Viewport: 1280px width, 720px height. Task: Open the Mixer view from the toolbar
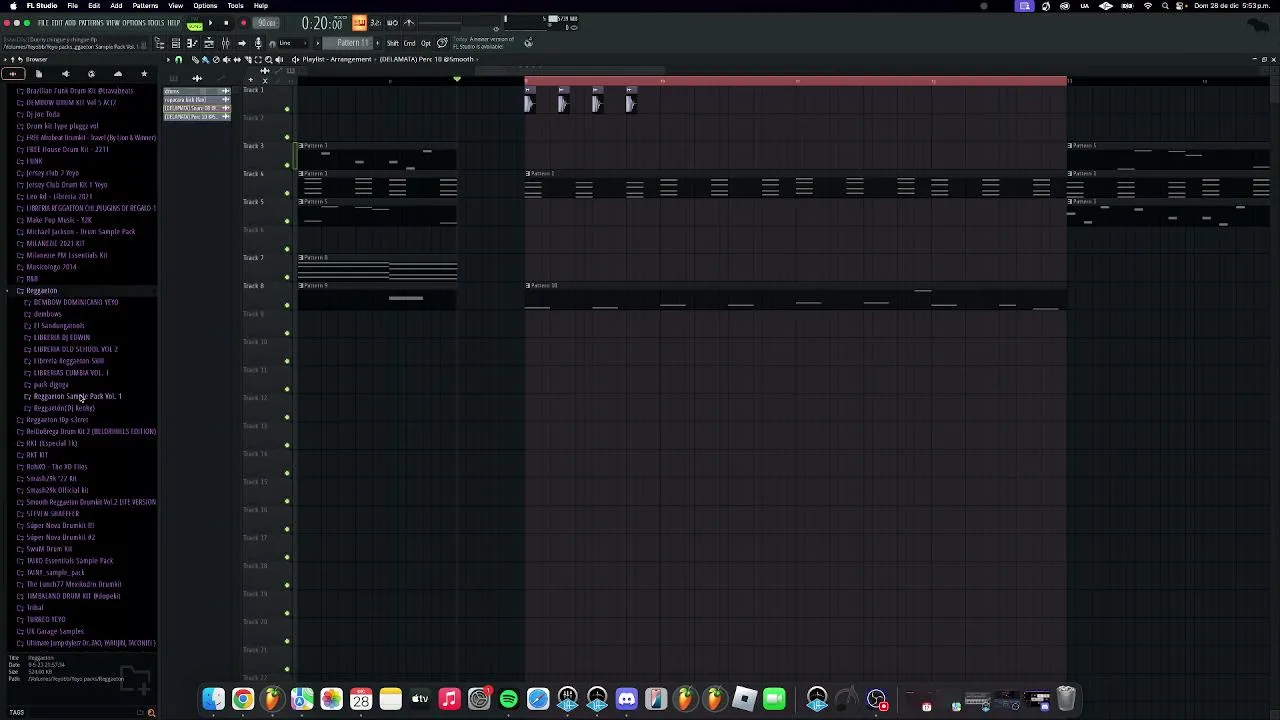point(225,43)
